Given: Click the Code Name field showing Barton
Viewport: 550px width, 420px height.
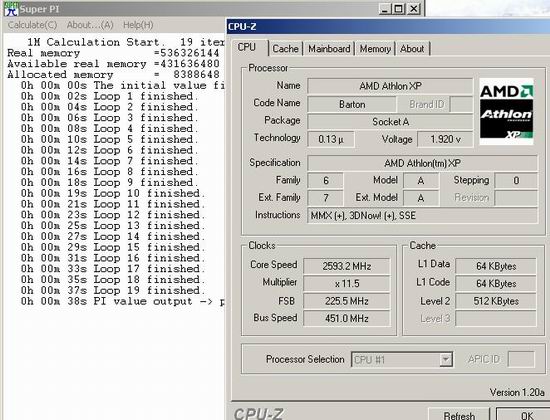Looking at the screenshot, I should 352,104.
